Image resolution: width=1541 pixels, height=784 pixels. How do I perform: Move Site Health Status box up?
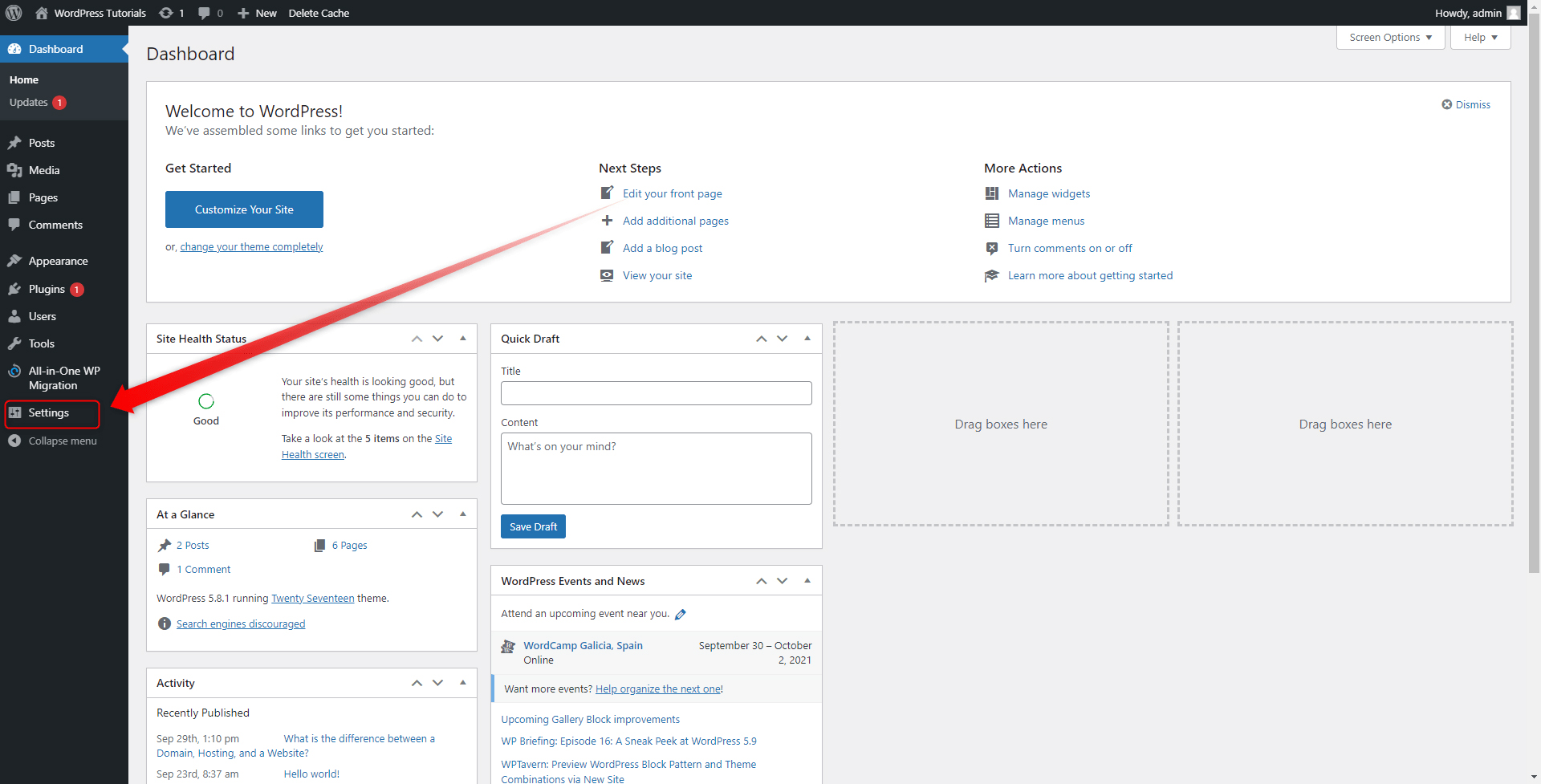[417, 339]
